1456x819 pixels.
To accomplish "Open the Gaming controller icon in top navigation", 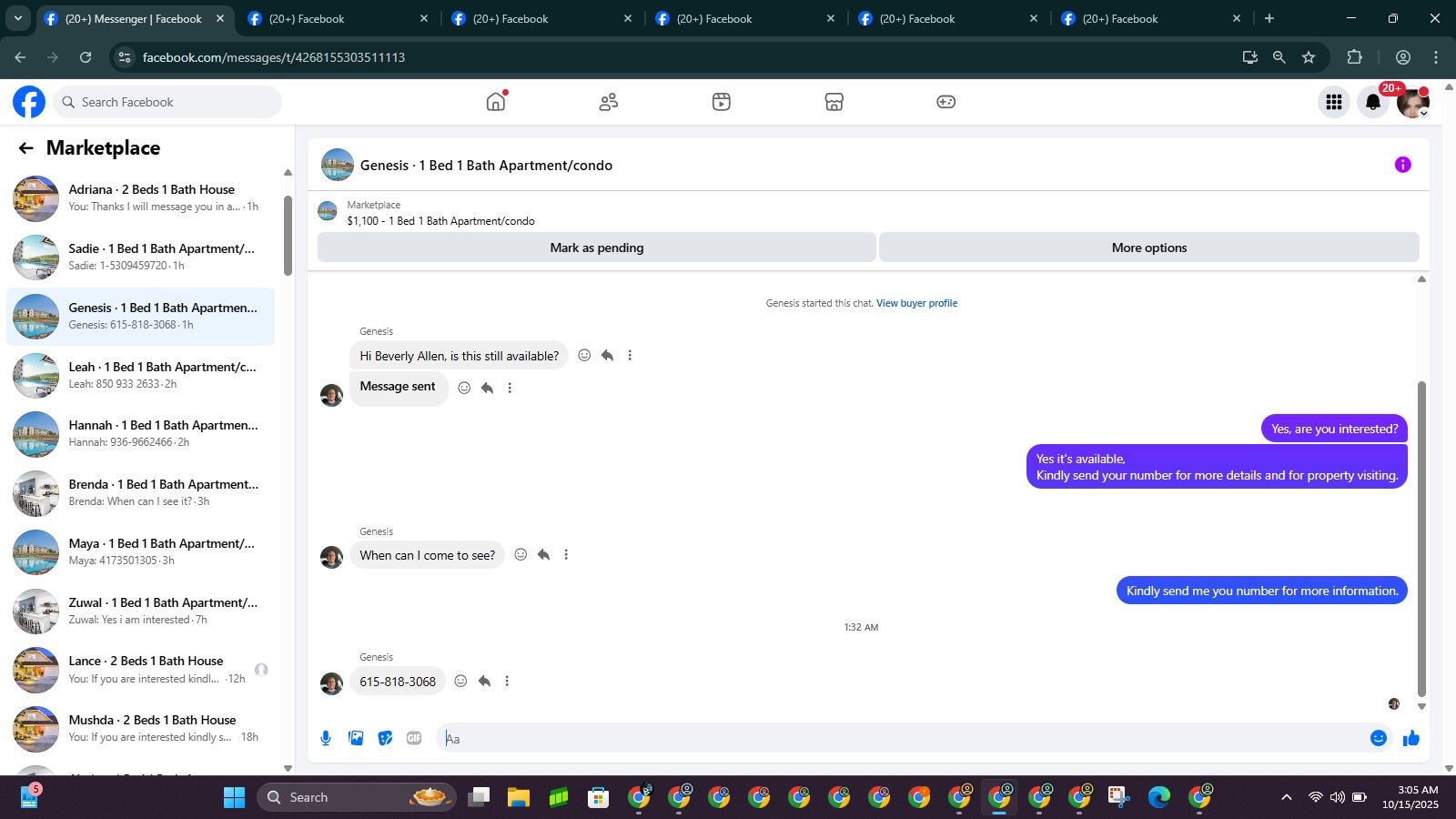I will click(x=946, y=102).
